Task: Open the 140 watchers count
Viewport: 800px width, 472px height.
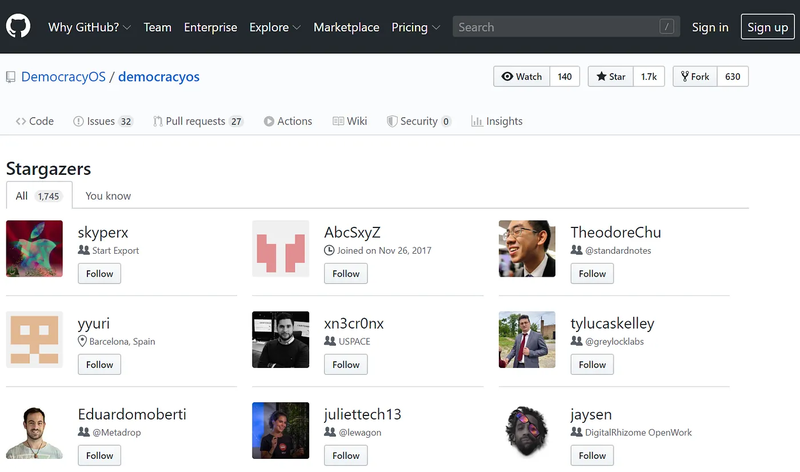Action: point(565,77)
